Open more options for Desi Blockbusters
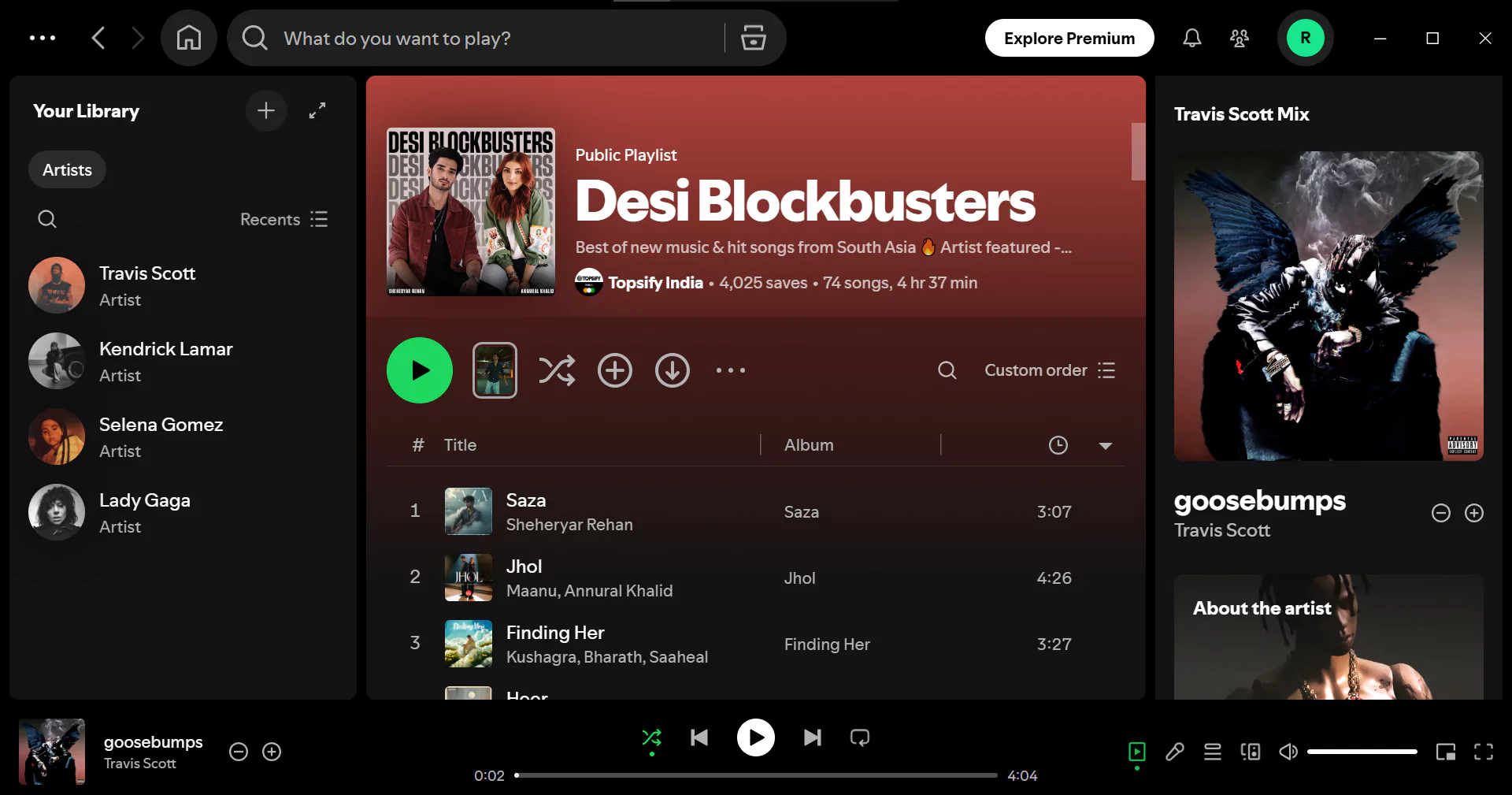The width and height of the screenshot is (1512, 795). click(731, 370)
